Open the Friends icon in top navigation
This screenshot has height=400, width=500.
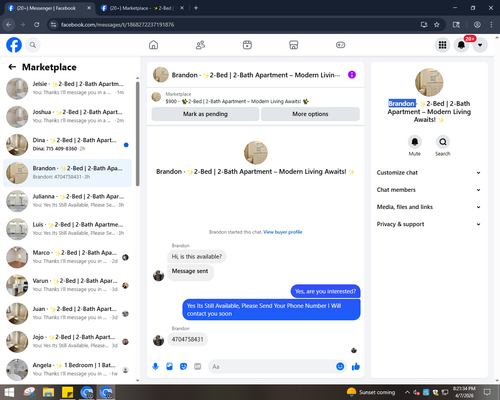pyautogui.click(x=200, y=45)
